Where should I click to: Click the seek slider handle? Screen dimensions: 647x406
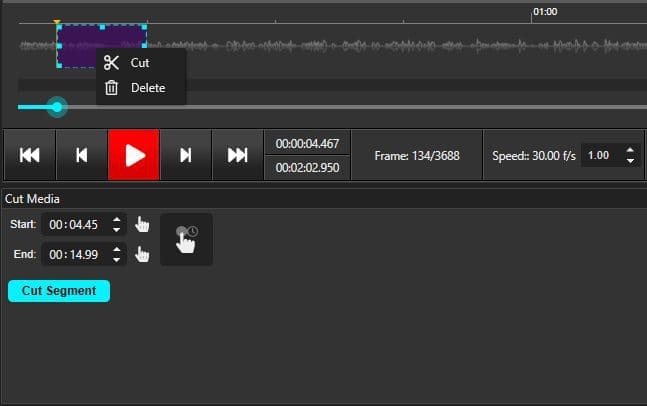(57, 107)
